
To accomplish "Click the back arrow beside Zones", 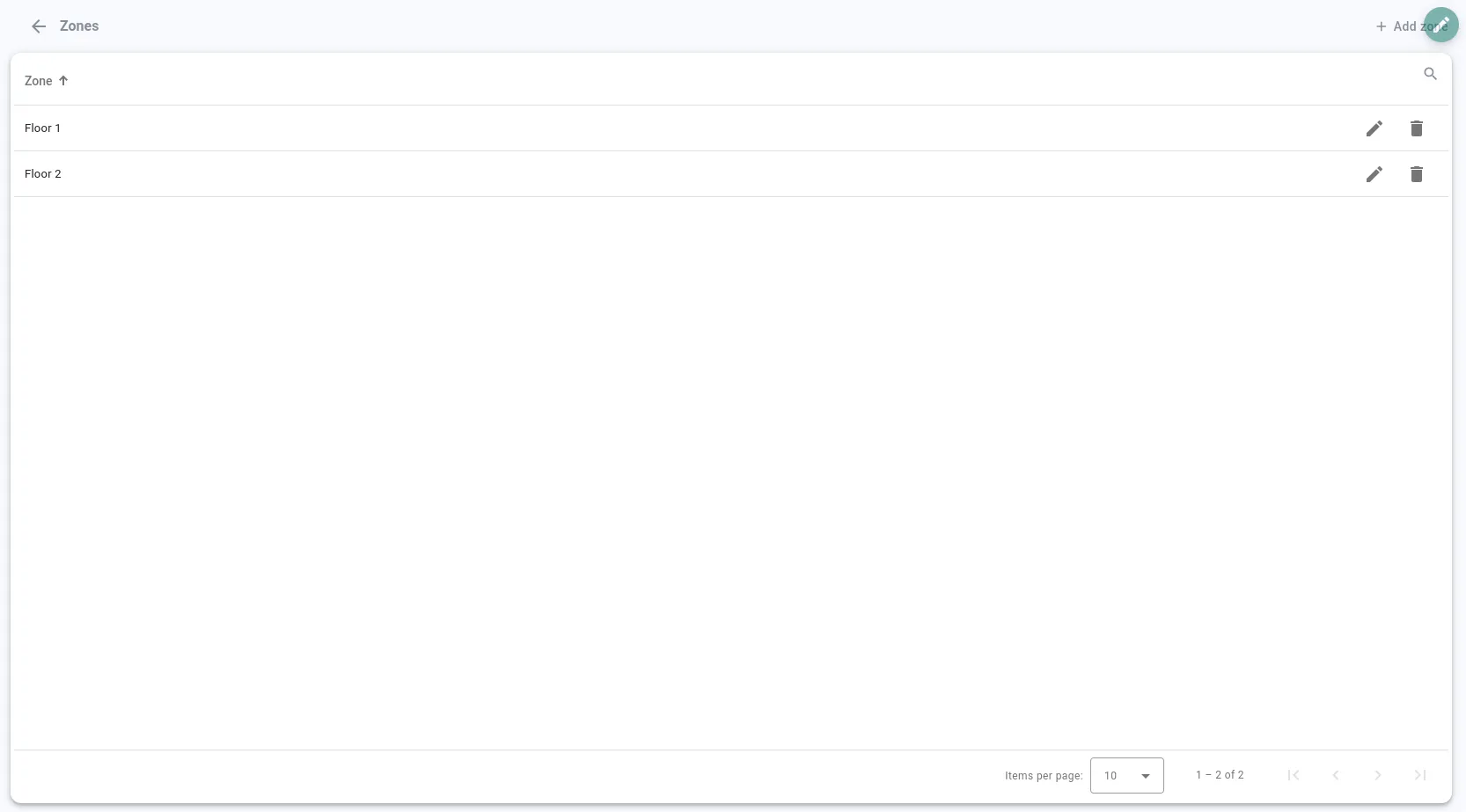I will click(x=39, y=26).
